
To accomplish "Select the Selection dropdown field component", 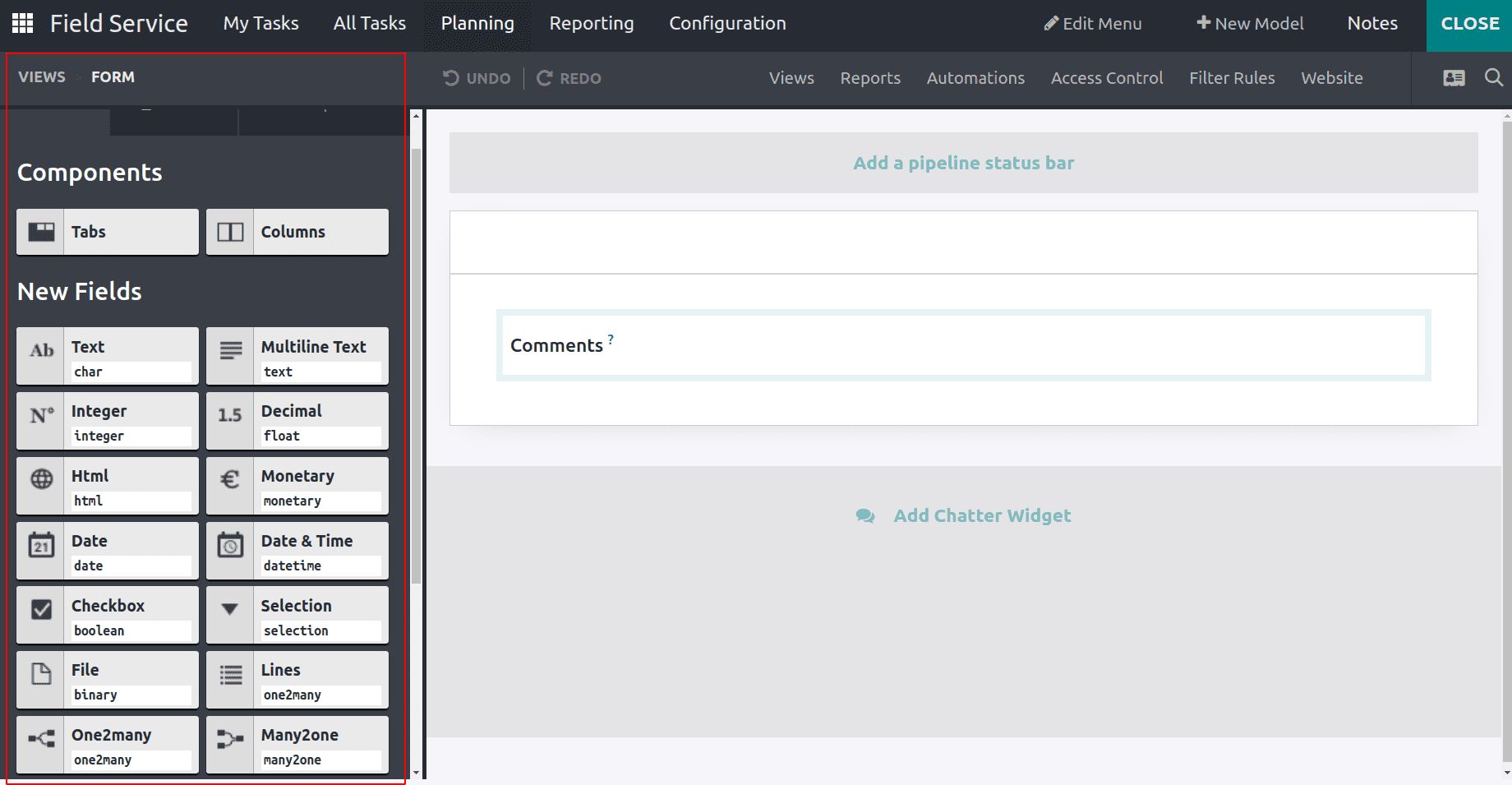I will [297, 615].
